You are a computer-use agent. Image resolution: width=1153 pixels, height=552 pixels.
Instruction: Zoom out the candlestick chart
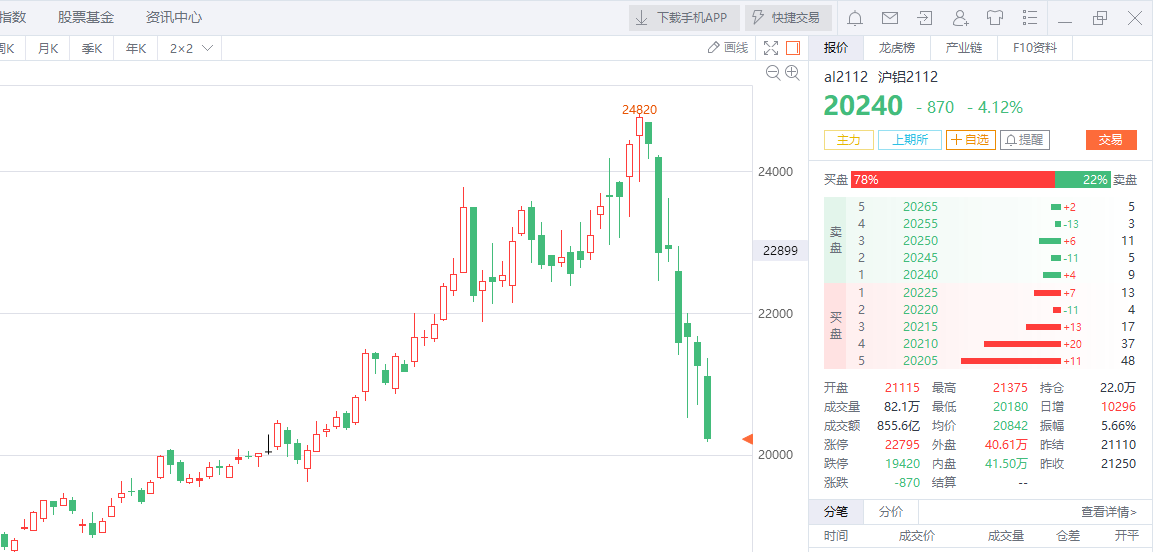pyautogui.click(x=772, y=72)
